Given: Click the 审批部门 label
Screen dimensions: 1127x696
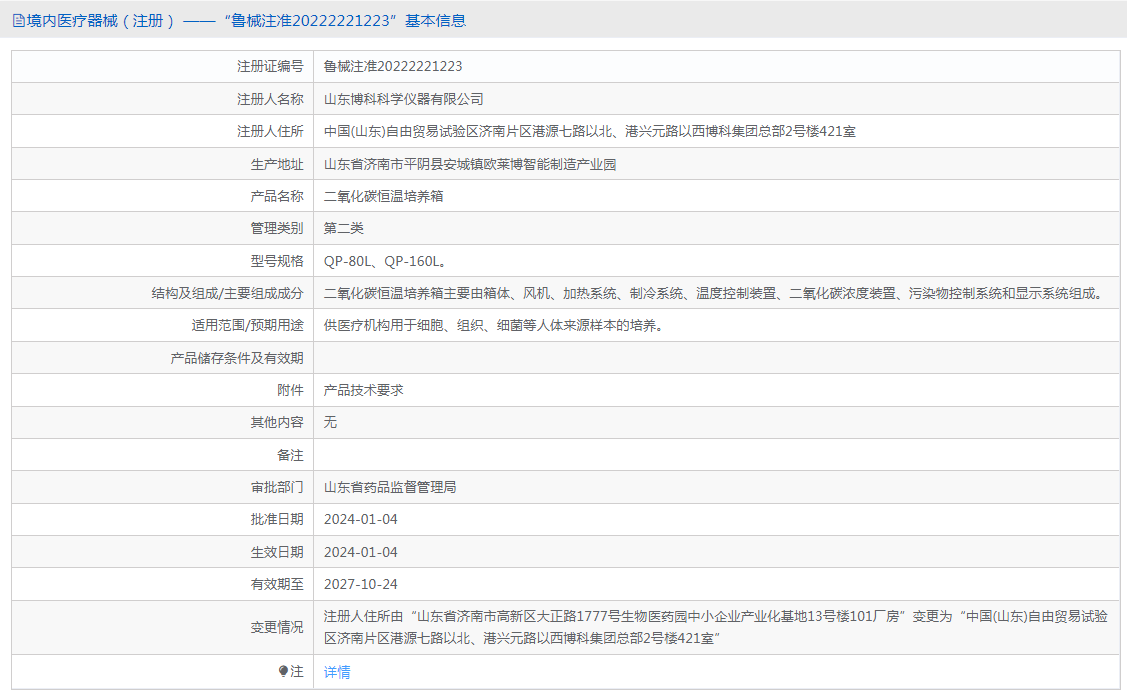Looking at the screenshot, I should [277, 487].
